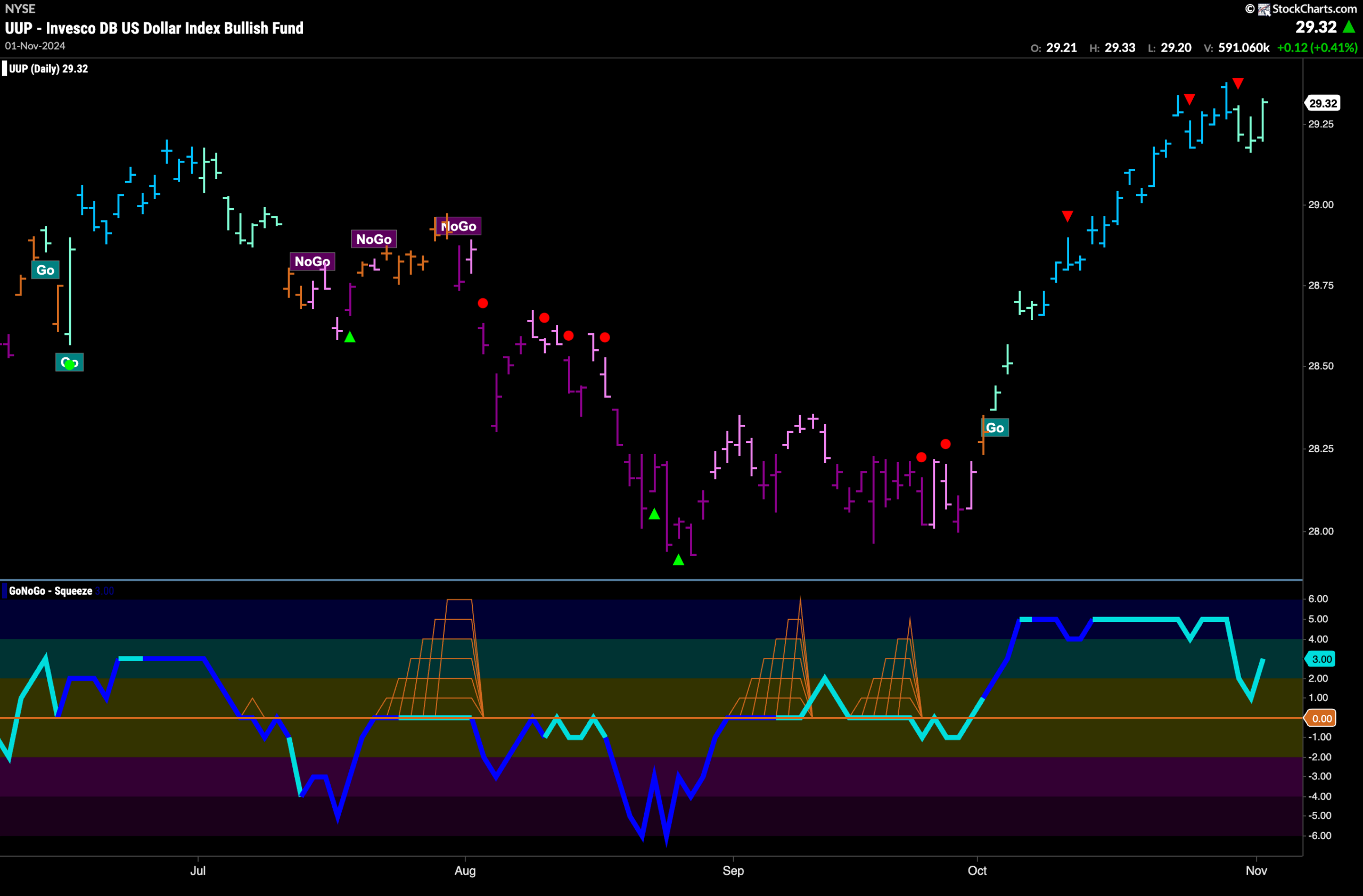
Task: Click the Aug label on time axis
Action: coord(465,871)
